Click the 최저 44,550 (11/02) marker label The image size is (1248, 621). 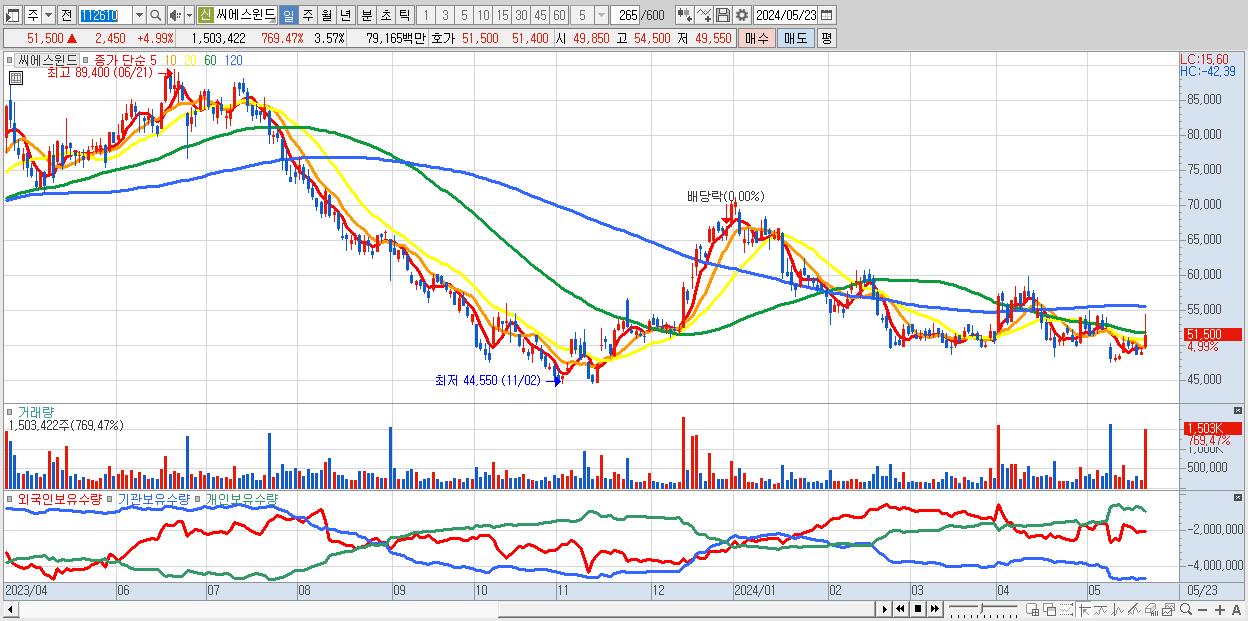tap(487, 380)
